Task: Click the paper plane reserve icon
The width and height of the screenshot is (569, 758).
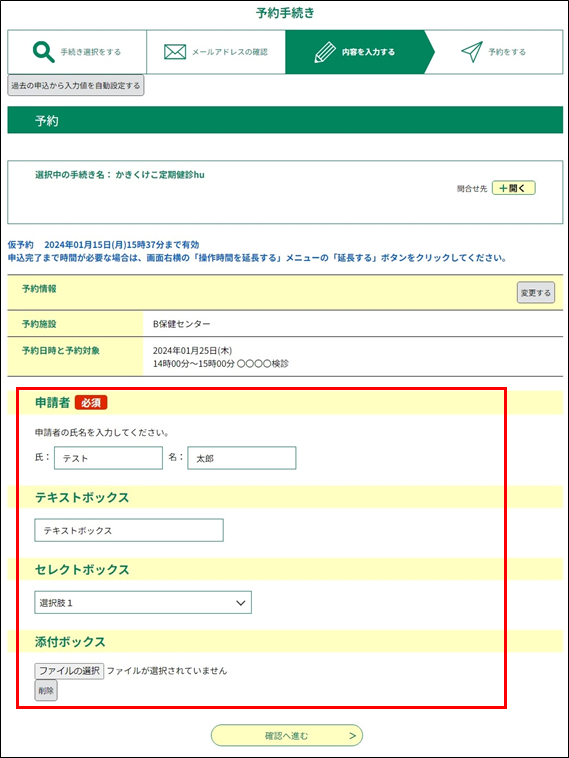Action: coord(472,52)
